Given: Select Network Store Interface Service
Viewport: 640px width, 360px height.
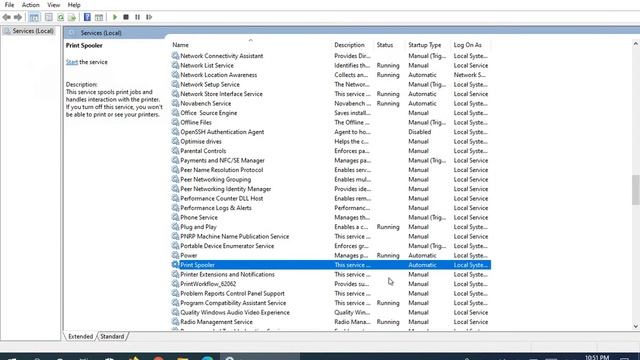Looking at the screenshot, I should pyautogui.click(x=331, y=94).
